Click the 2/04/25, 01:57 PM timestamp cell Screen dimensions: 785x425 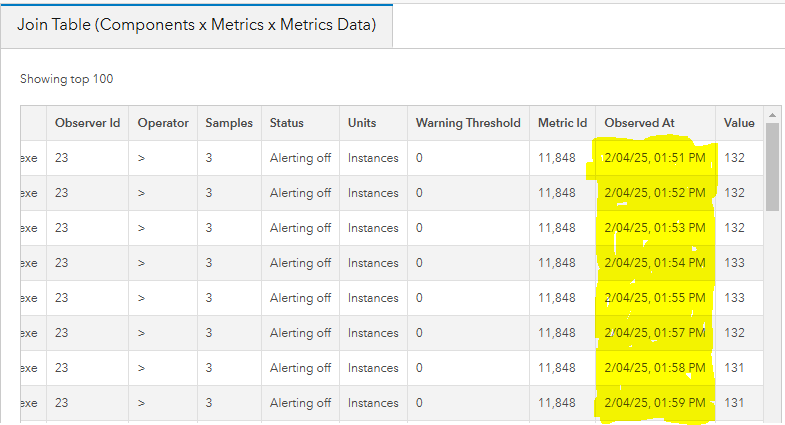(655, 333)
